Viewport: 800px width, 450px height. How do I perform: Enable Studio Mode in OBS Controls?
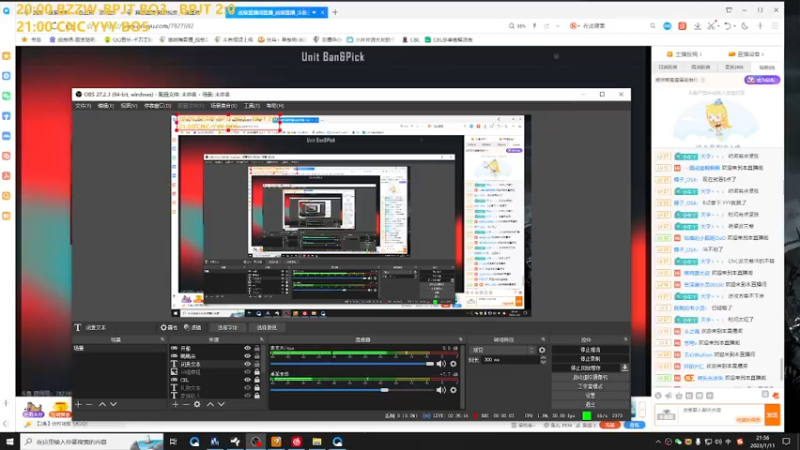tap(590, 386)
